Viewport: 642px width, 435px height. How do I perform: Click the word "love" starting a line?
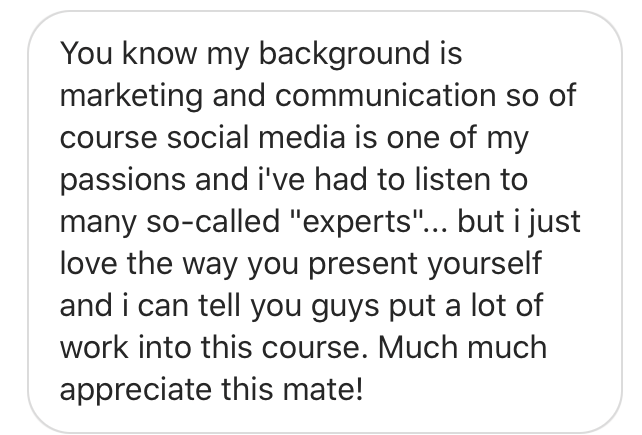point(88,263)
